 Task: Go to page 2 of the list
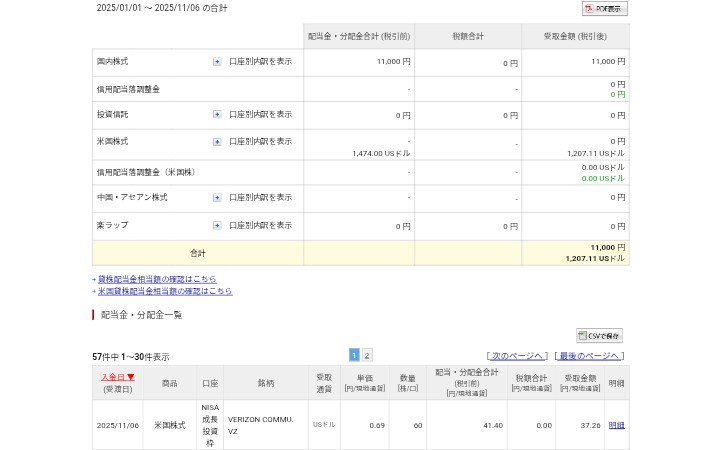[367, 355]
